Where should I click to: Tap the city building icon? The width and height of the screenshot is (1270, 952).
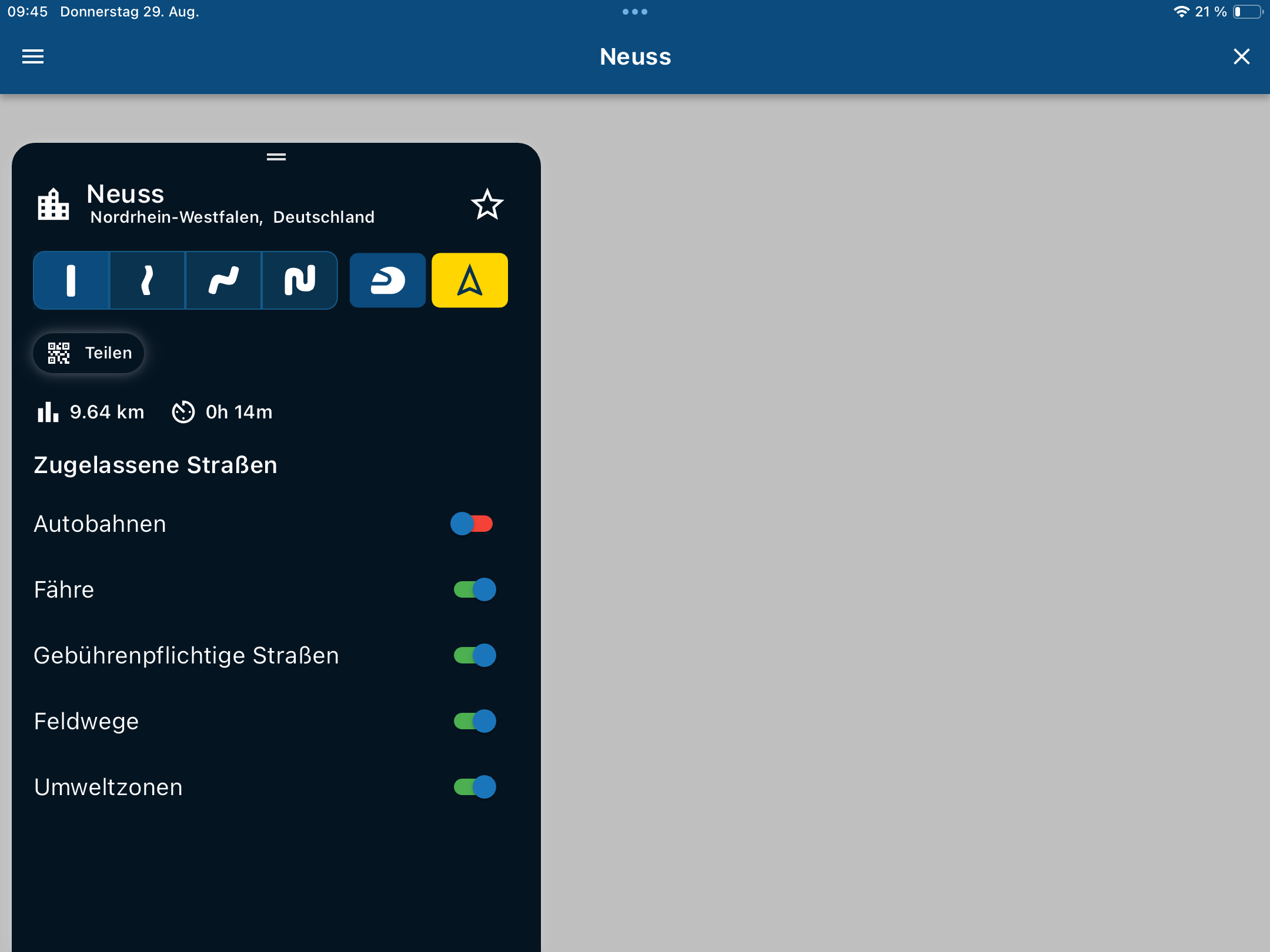(54, 205)
